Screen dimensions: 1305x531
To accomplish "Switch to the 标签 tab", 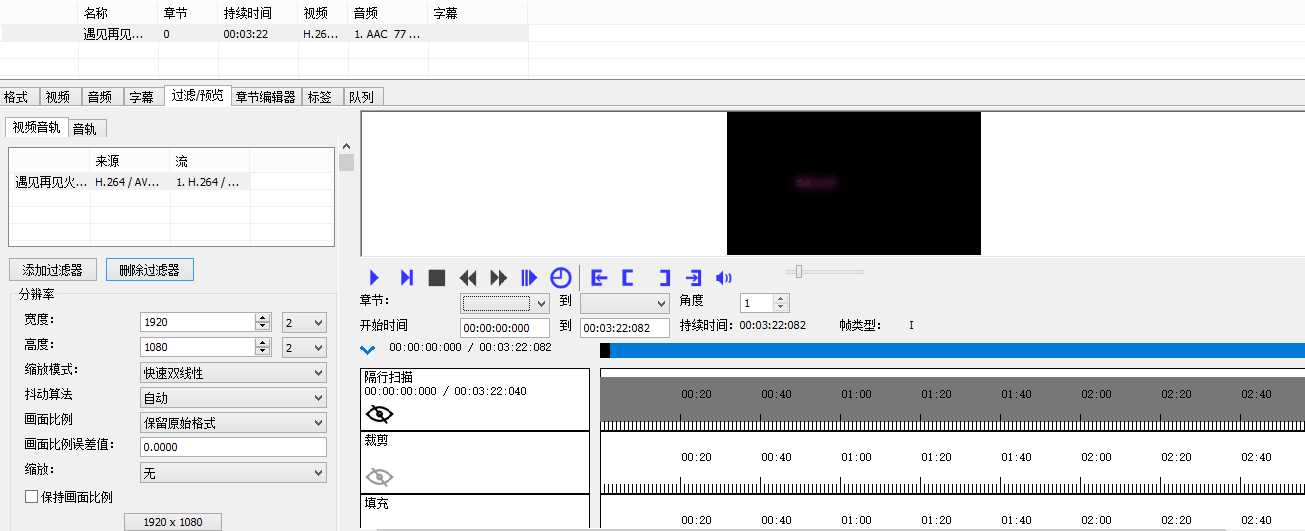I will point(320,97).
